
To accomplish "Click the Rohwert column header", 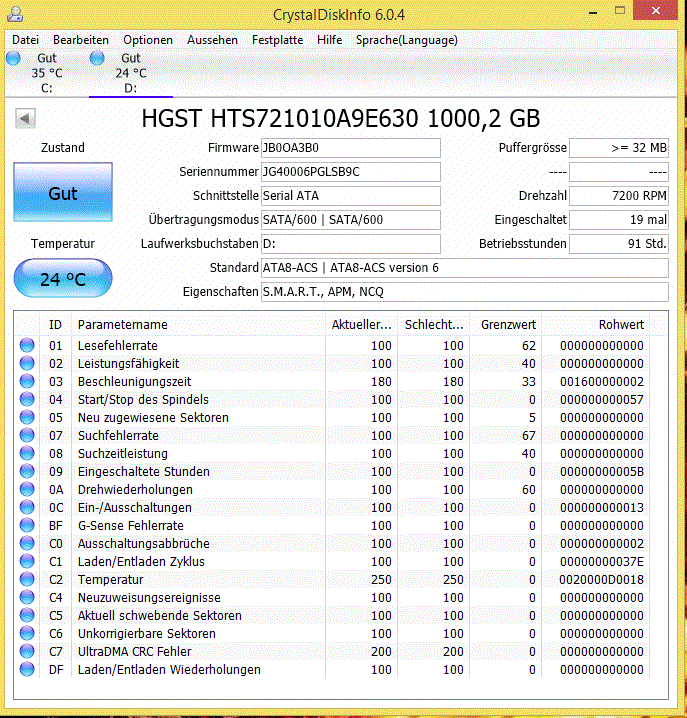I will [595, 325].
